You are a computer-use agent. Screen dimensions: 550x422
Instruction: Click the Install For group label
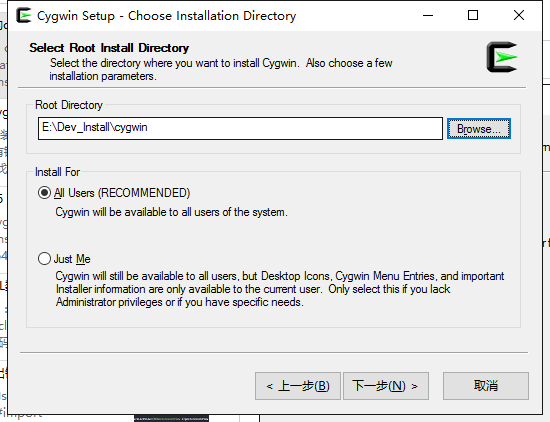[58, 172]
